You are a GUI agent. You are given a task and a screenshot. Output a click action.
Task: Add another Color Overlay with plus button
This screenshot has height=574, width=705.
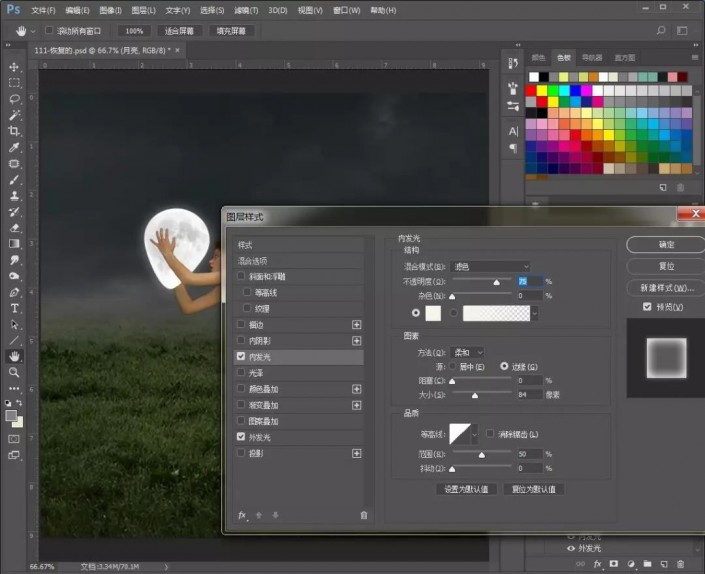357,389
